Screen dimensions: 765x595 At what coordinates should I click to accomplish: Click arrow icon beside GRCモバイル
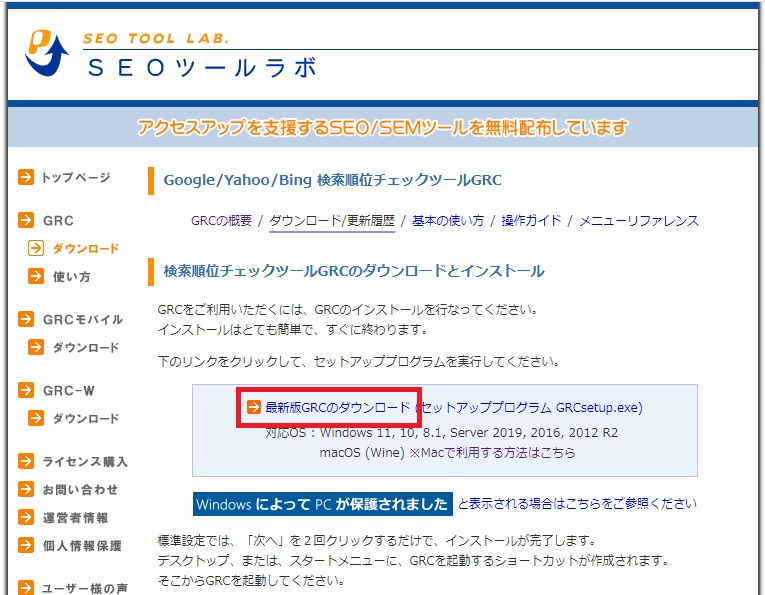tap(26, 319)
